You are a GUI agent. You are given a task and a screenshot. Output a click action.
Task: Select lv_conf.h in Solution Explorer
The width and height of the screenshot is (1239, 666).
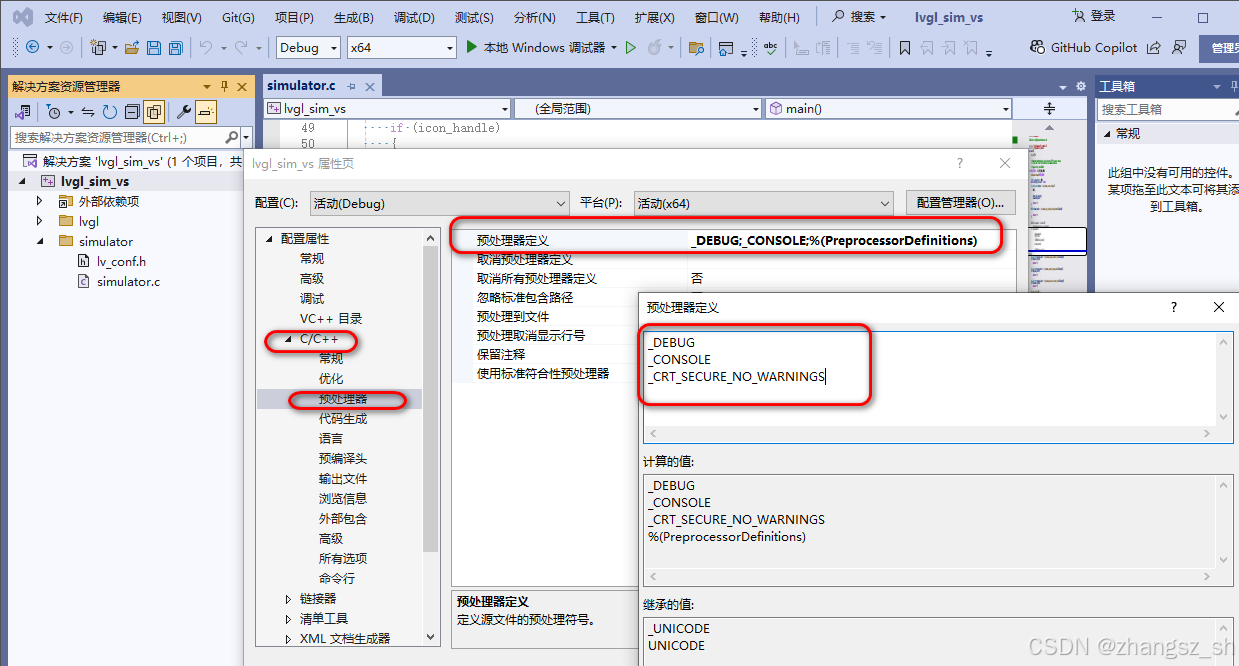[121, 261]
